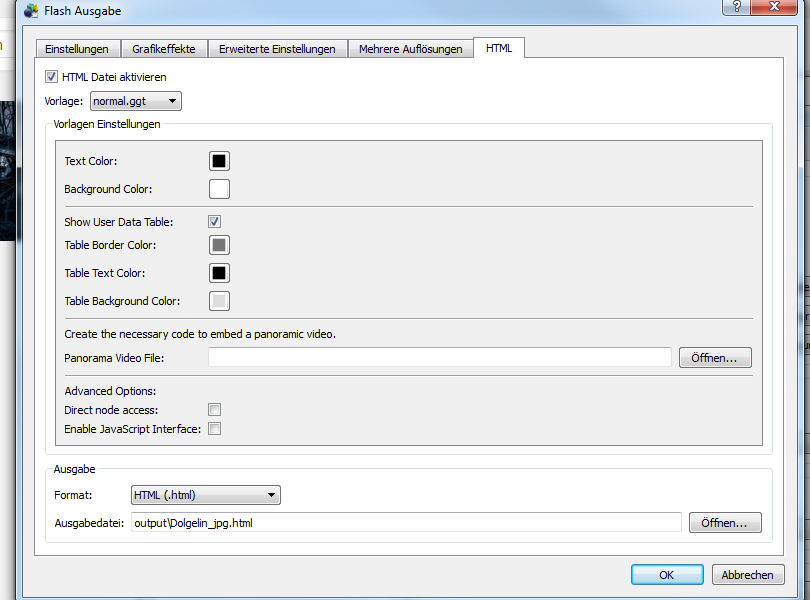Confirm the dialog with OK
Image resolution: width=810 pixels, height=600 pixels.
[666, 575]
